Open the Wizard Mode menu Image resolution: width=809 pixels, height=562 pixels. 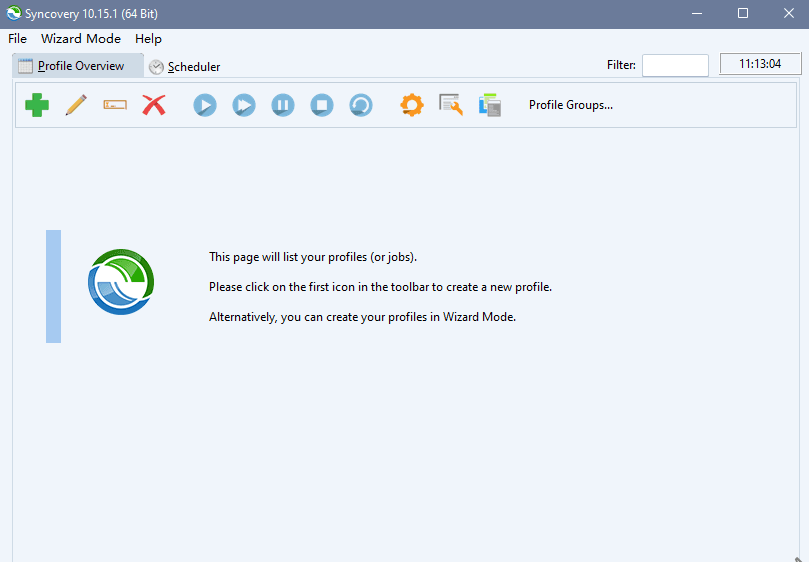pos(81,39)
